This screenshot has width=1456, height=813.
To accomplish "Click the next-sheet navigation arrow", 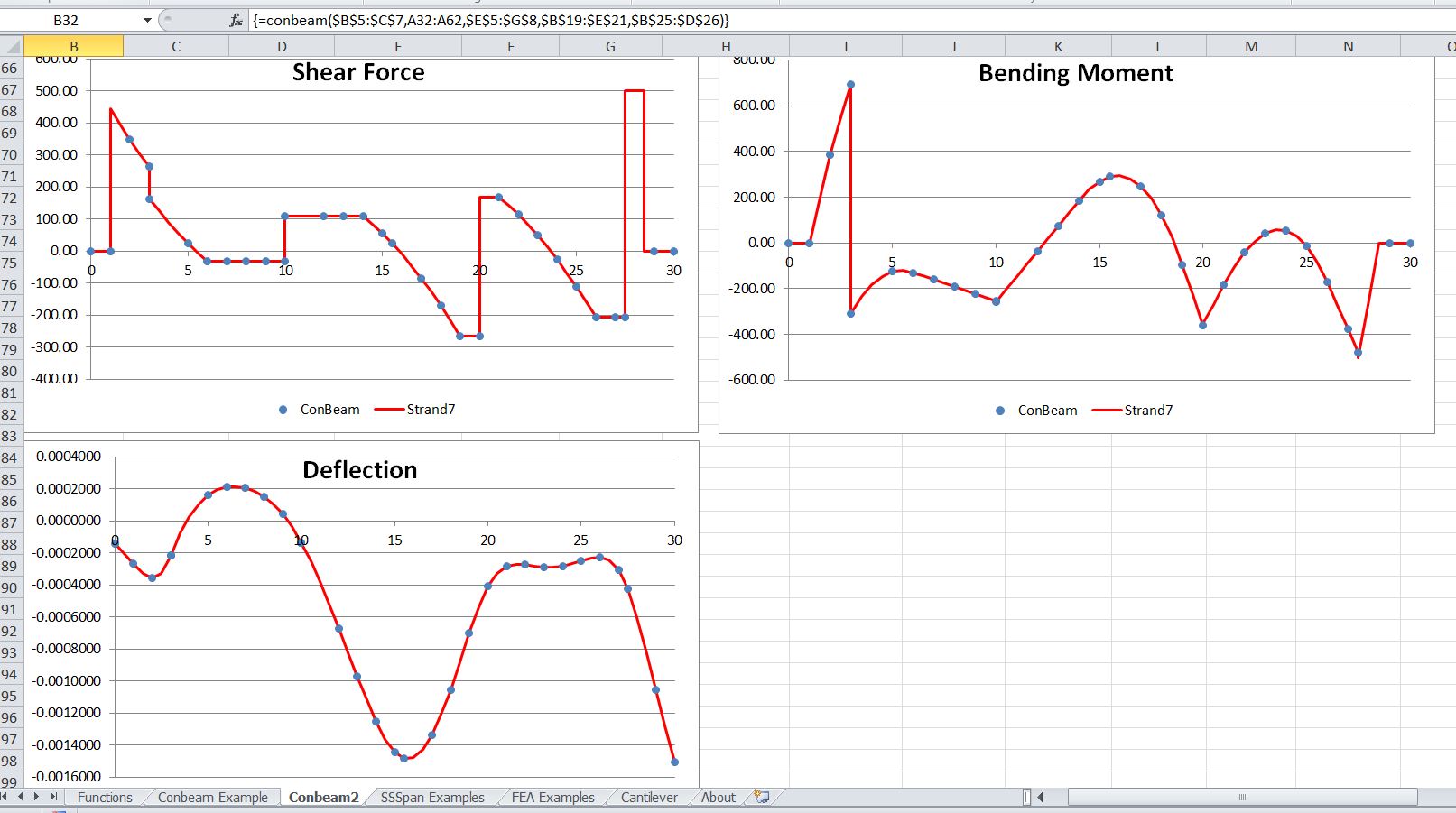I will click(38, 797).
